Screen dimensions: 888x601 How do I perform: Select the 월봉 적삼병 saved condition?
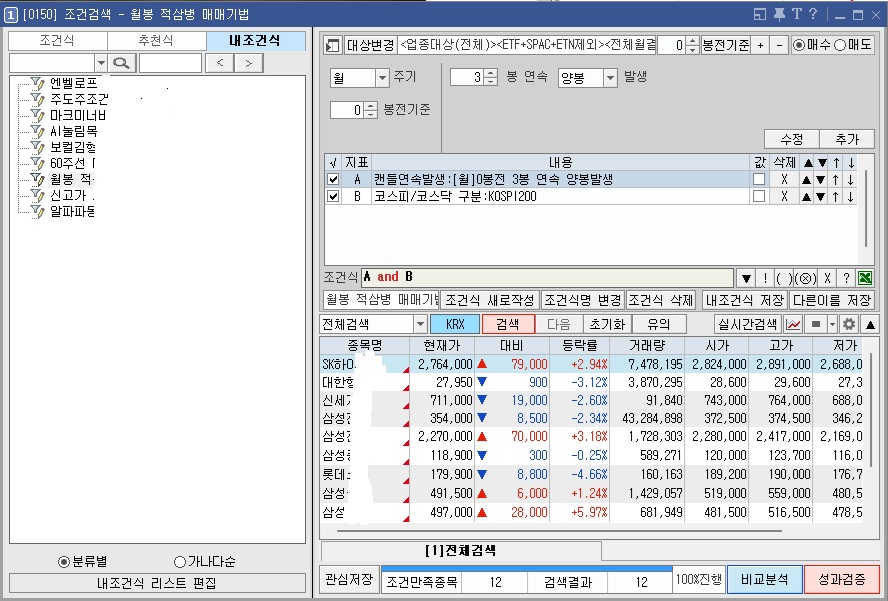(72, 179)
